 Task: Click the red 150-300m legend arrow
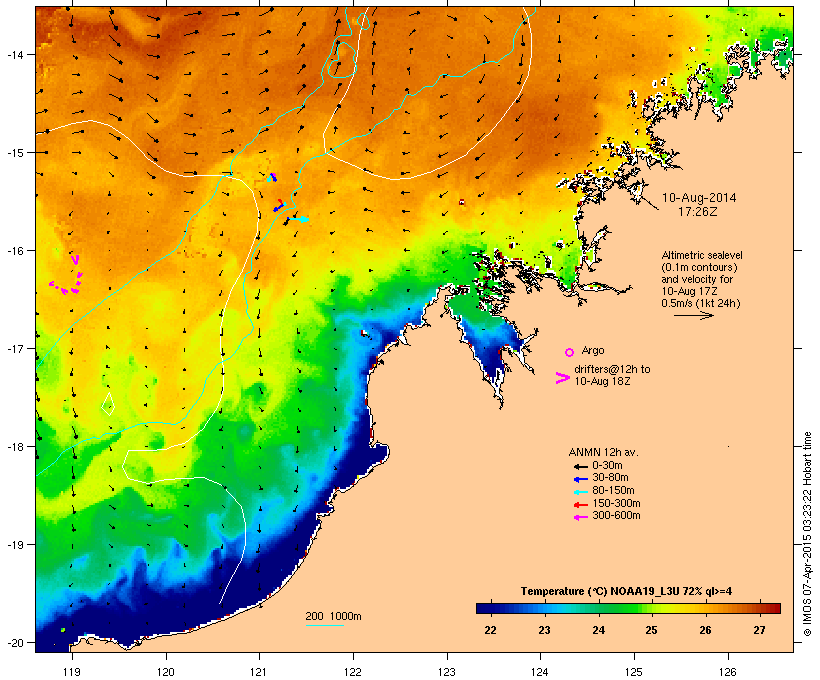580,505
